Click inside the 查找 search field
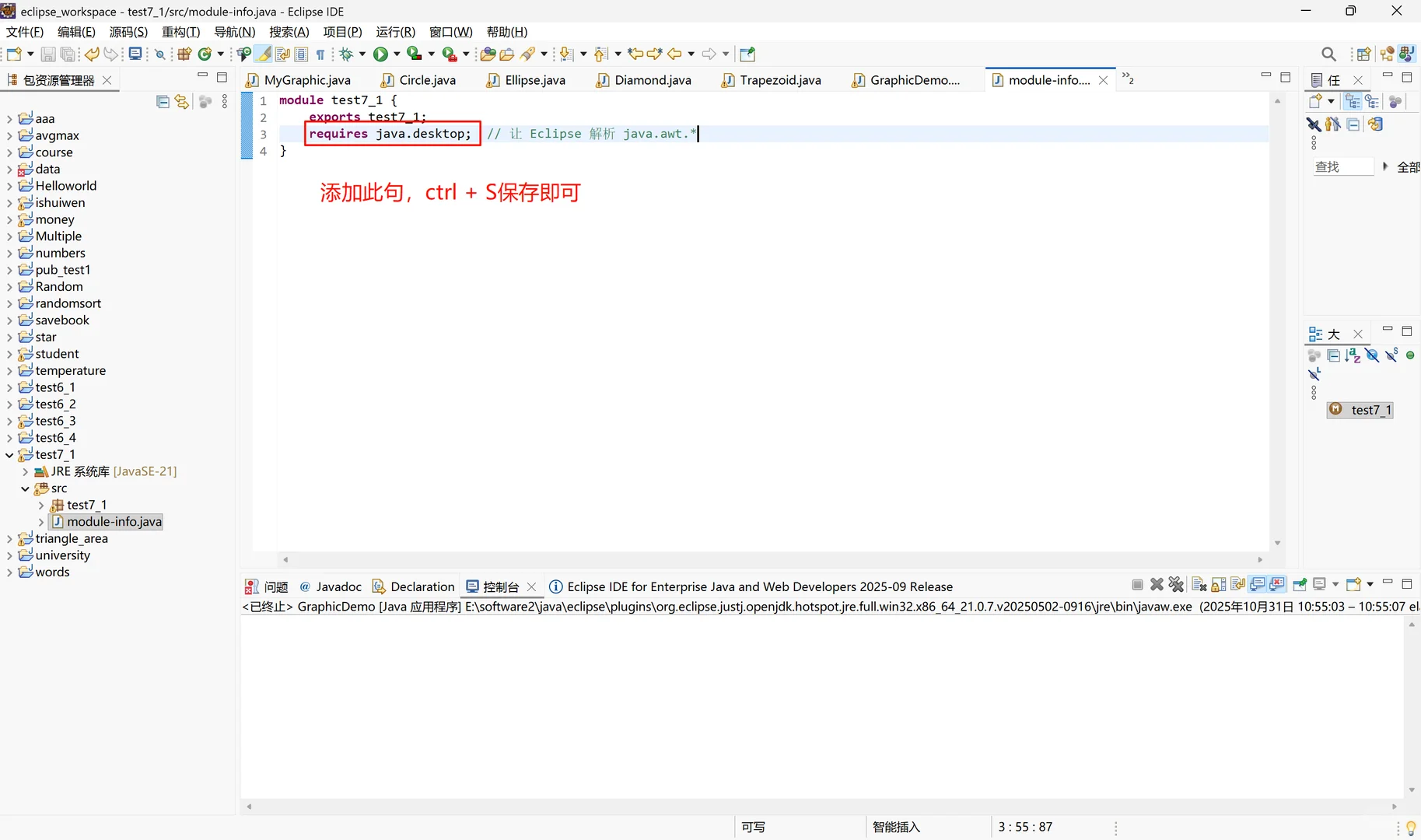1421x840 pixels. tap(1344, 166)
